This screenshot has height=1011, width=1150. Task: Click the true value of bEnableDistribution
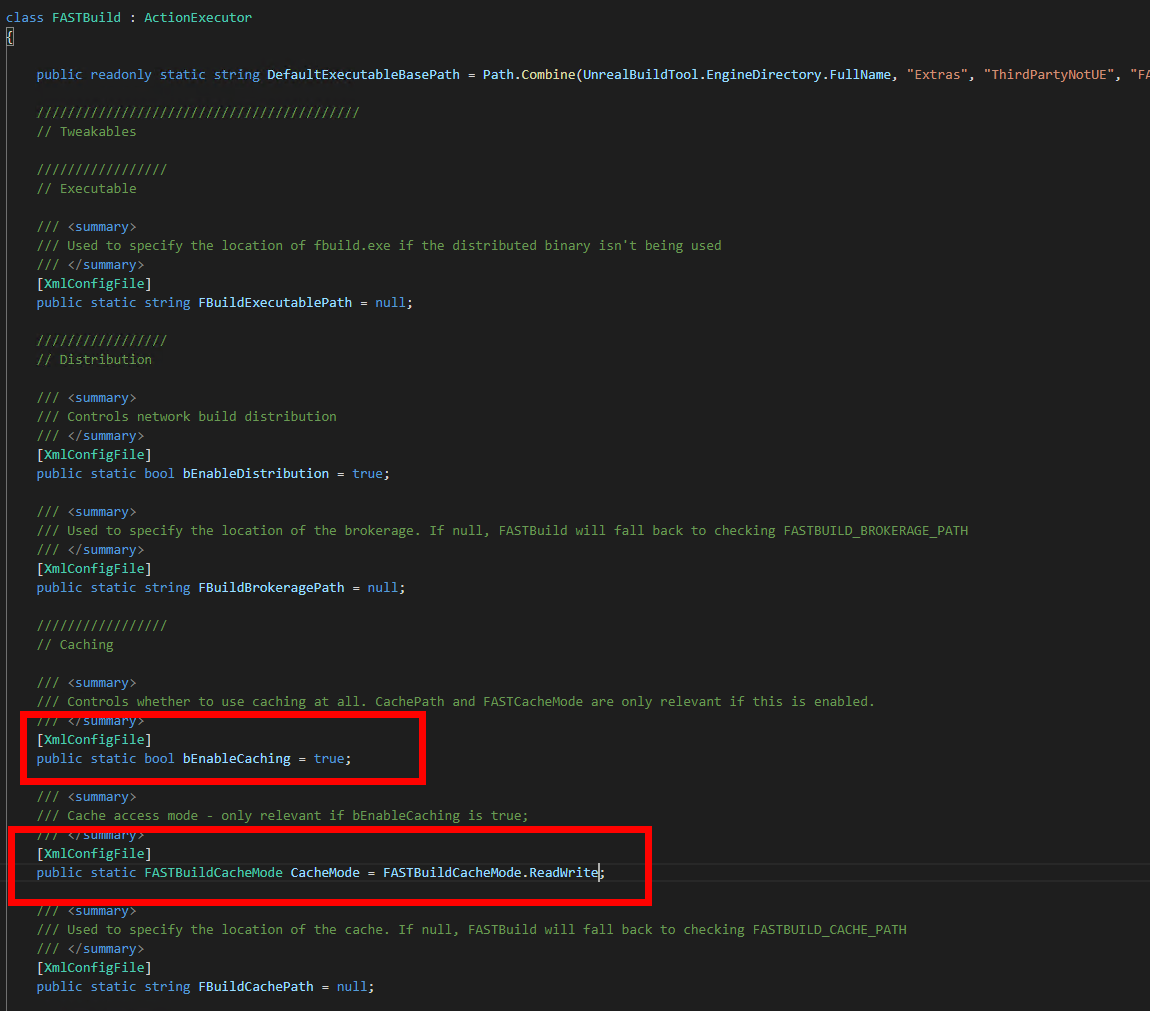click(x=368, y=473)
